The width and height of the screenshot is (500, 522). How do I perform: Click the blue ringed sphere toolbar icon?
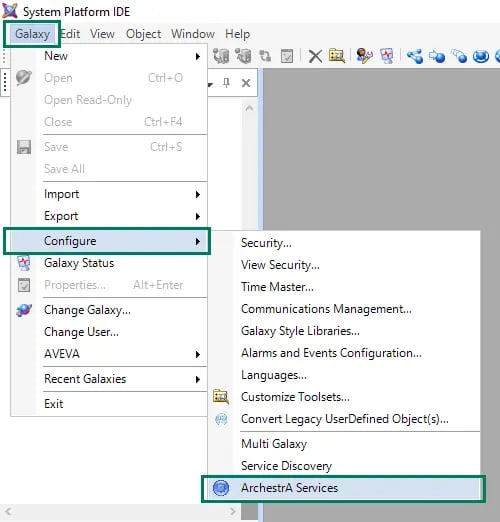pyautogui.click(x=481, y=56)
